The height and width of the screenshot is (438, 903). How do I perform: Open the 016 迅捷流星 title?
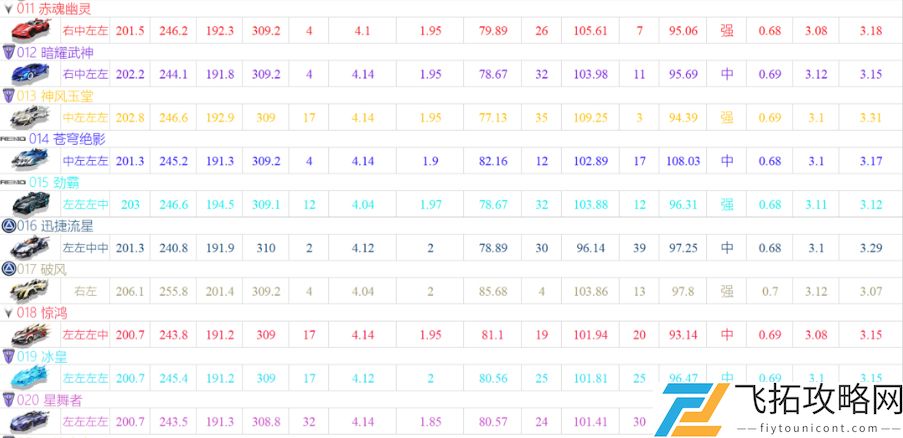click(55, 226)
